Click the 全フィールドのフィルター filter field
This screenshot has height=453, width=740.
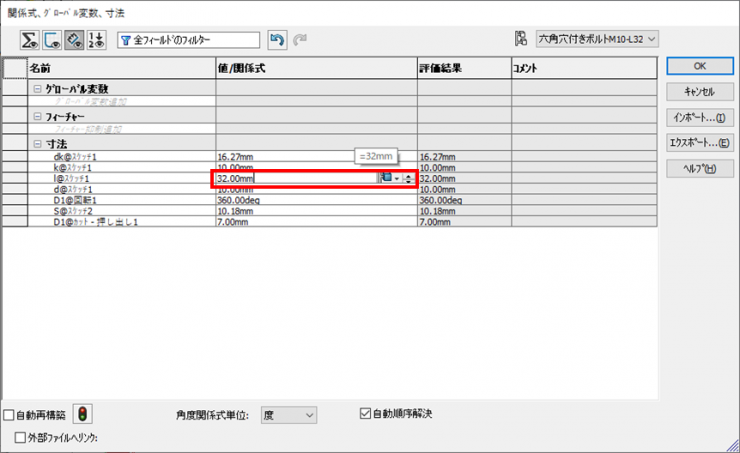pyautogui.click(x=190, y=40)
